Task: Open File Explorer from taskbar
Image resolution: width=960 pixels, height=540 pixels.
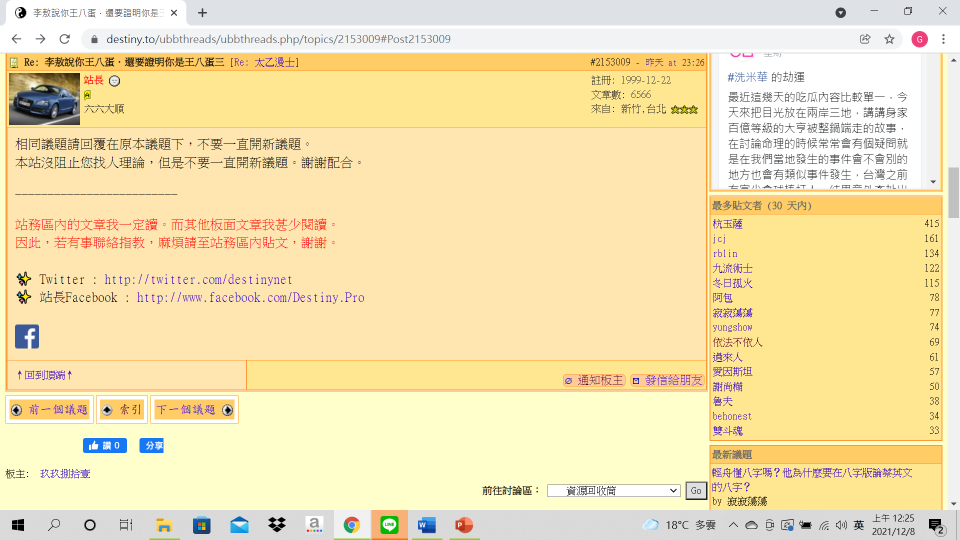Action: (164, 525)
